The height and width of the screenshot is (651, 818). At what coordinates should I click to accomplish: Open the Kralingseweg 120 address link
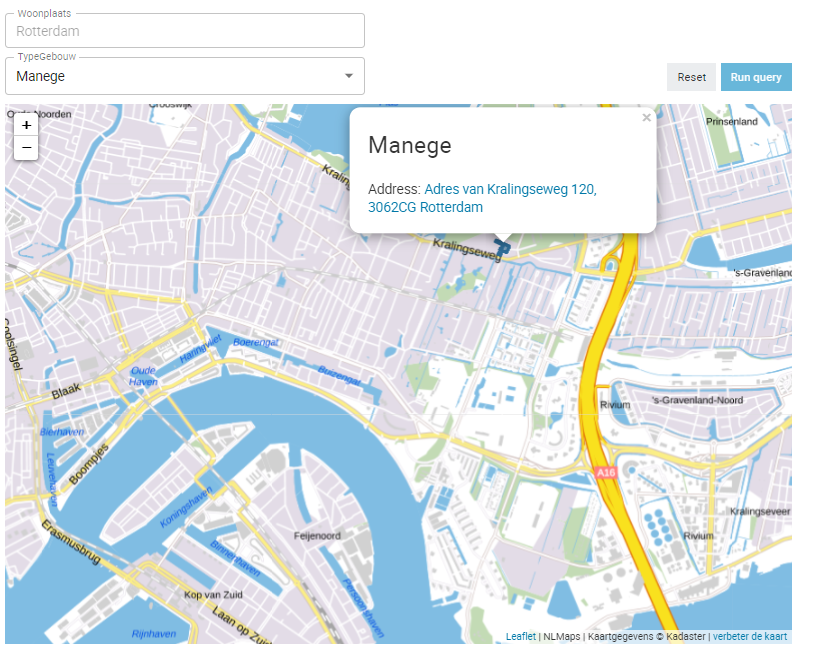coord(483,198)
